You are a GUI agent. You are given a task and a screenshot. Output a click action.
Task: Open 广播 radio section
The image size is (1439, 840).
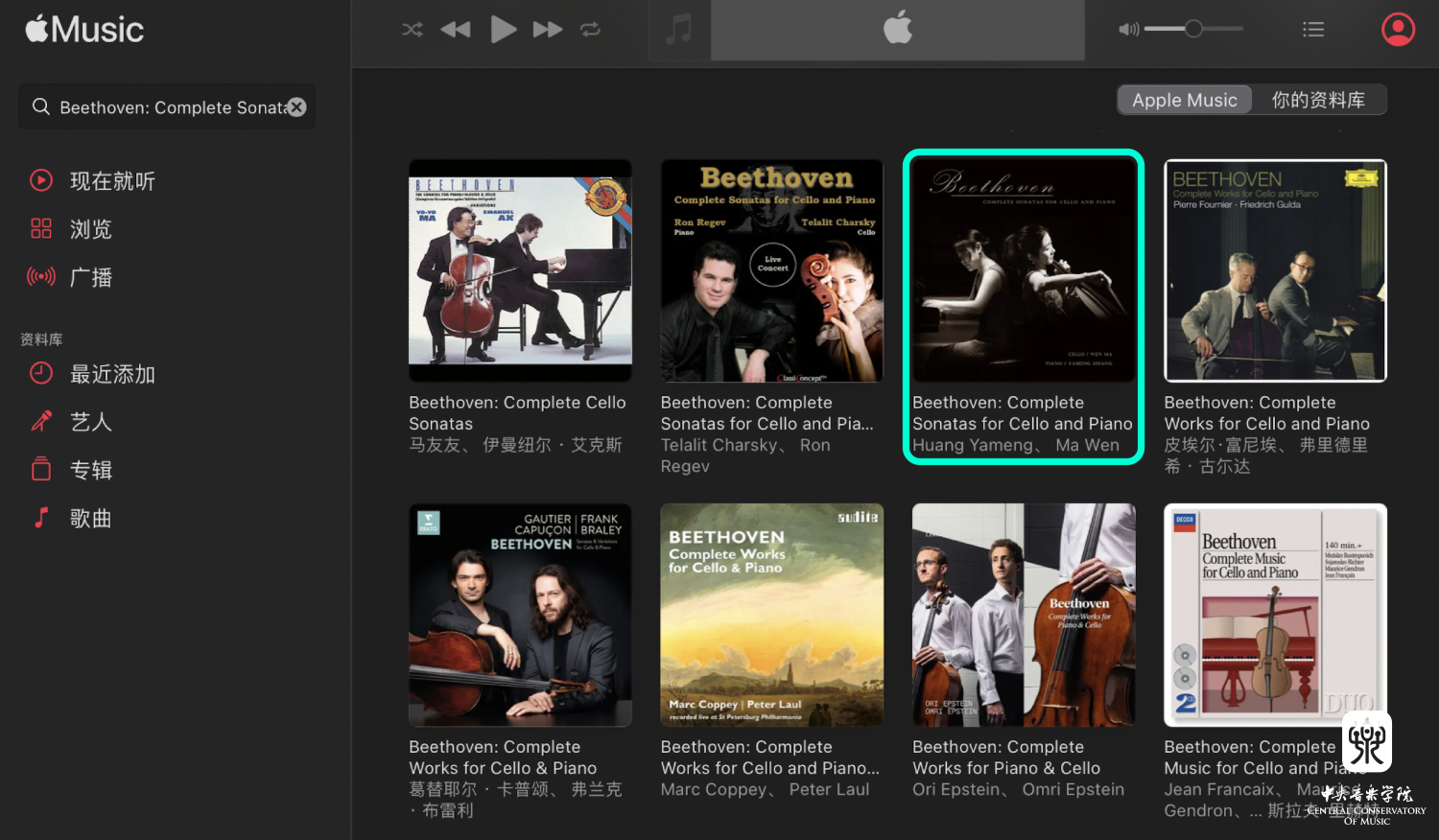click(91, 278)
